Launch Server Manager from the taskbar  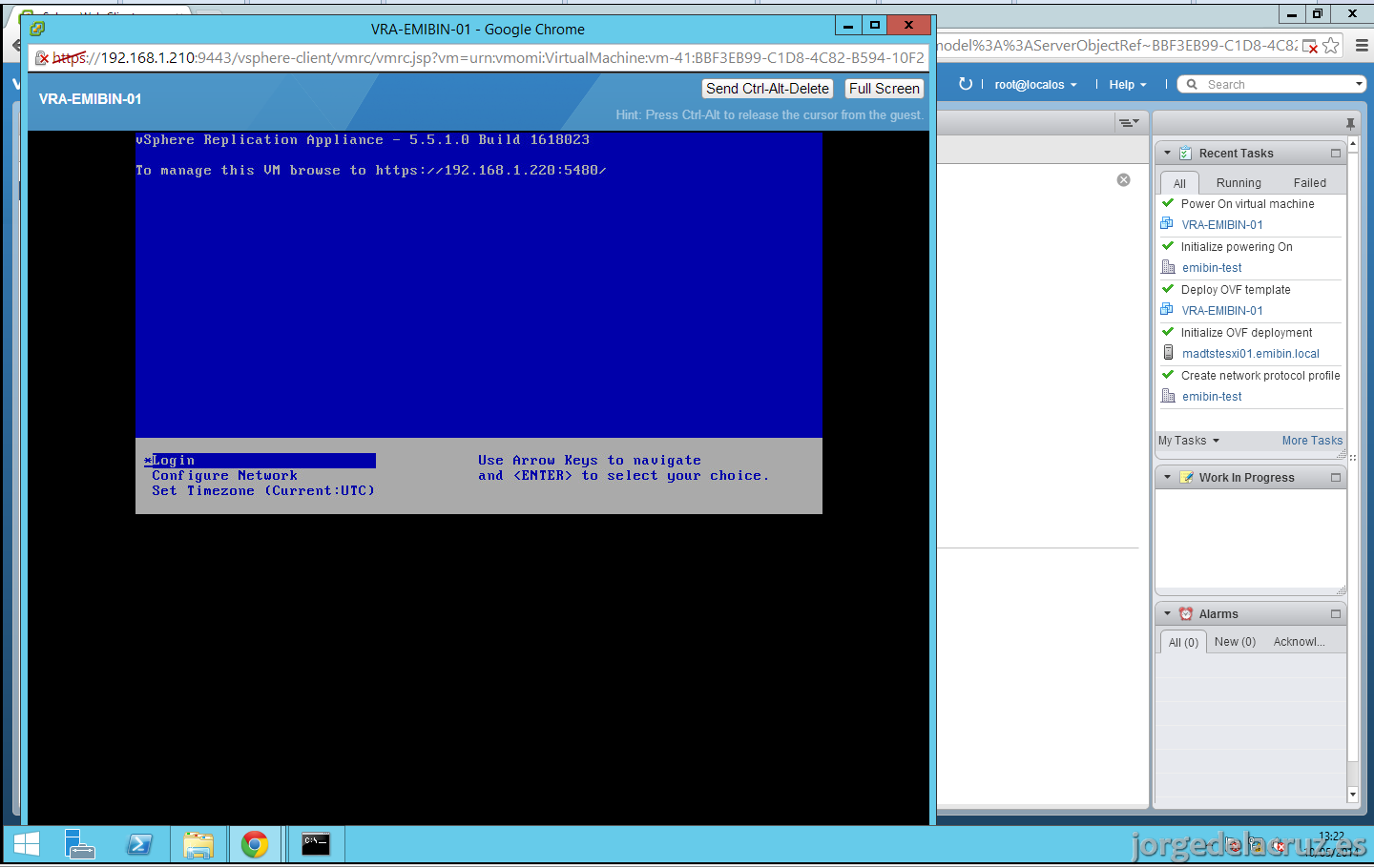click(x=80, y=844)
